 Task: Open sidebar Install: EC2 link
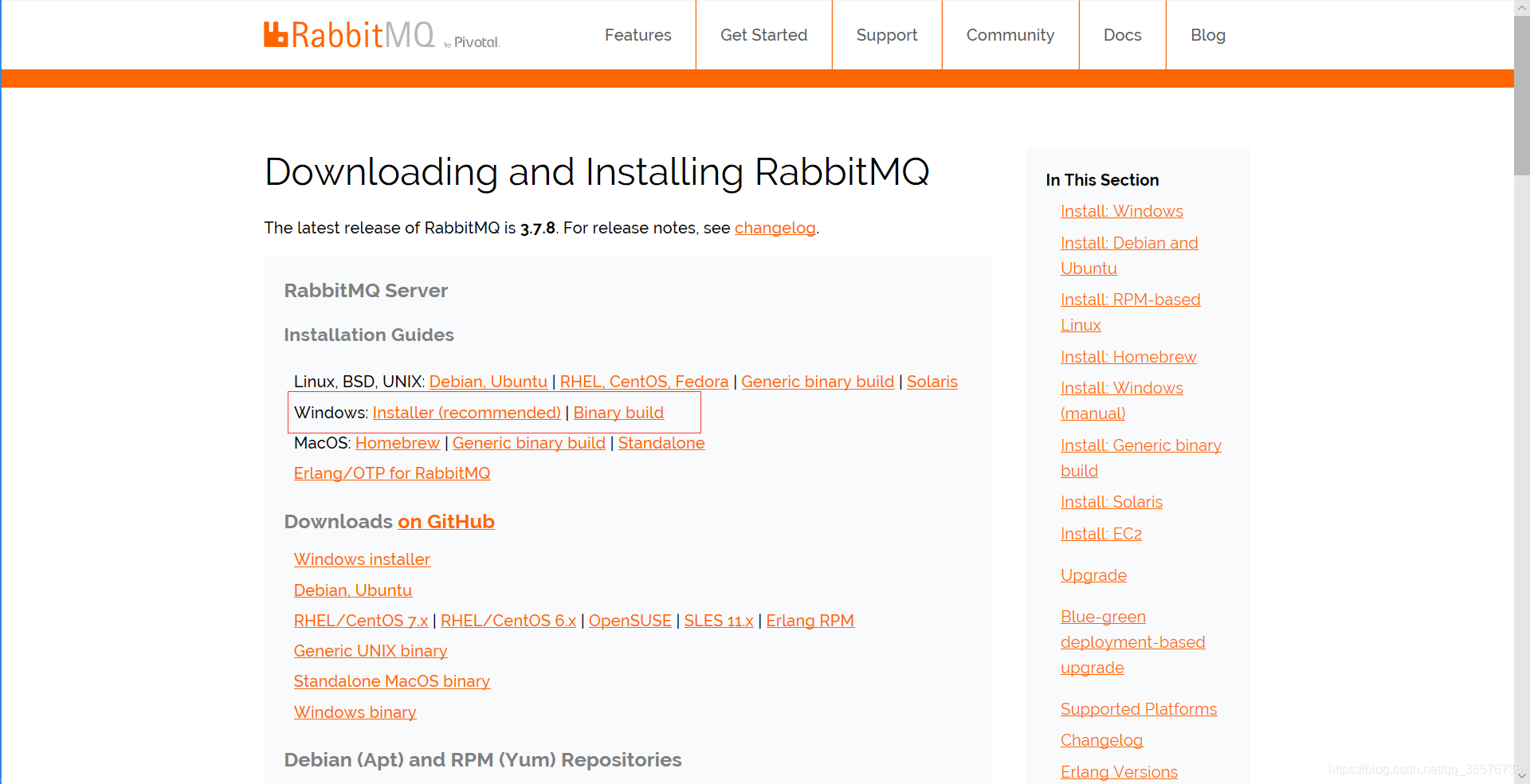[1100, 534]
